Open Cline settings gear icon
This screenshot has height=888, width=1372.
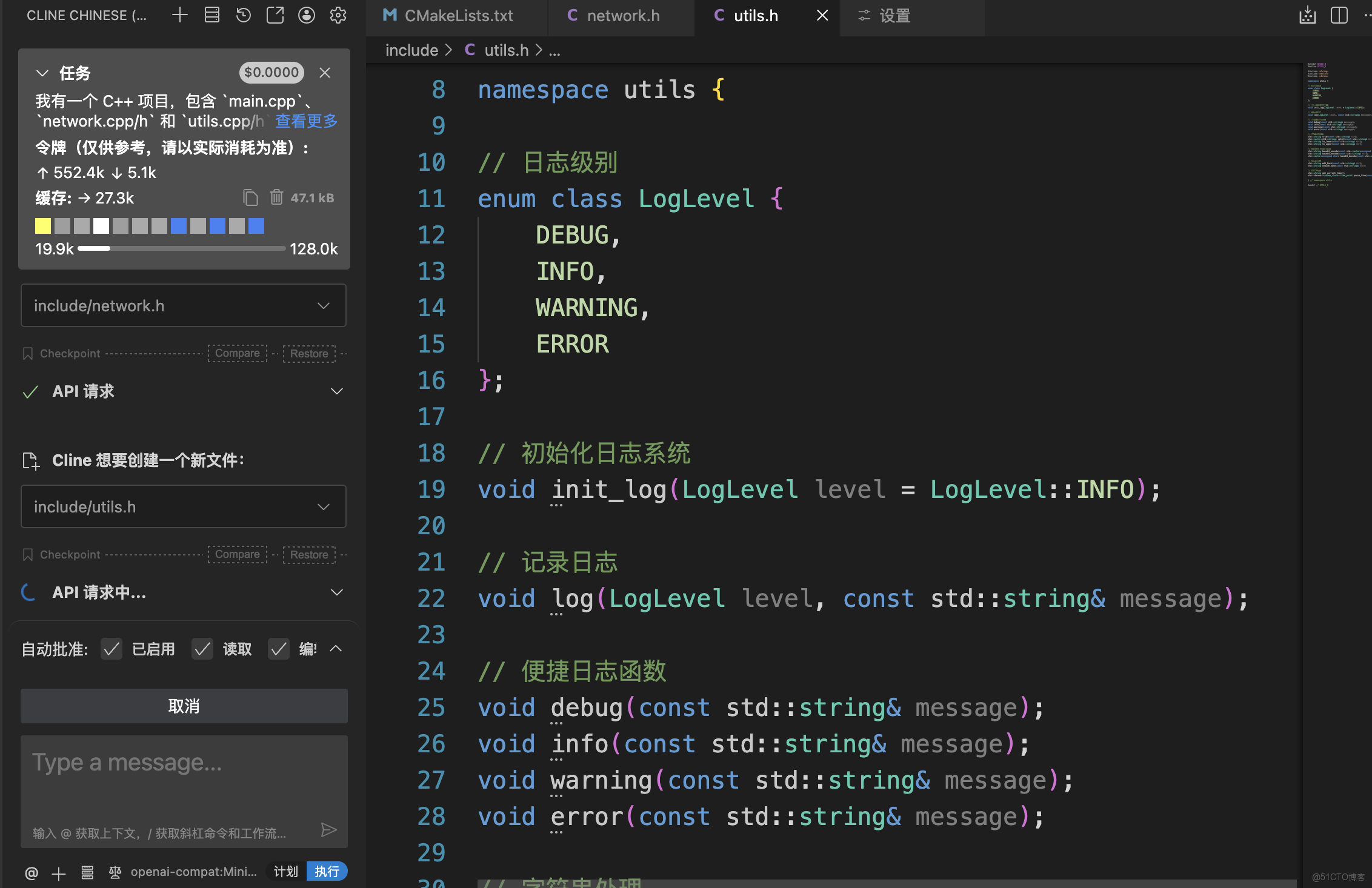coord(338,15)
